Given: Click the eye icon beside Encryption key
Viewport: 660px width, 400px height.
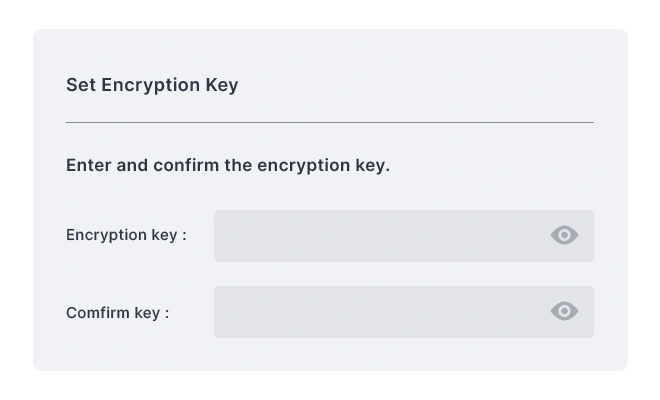Looking at the screenshot, I should click(x=564, y=235).
